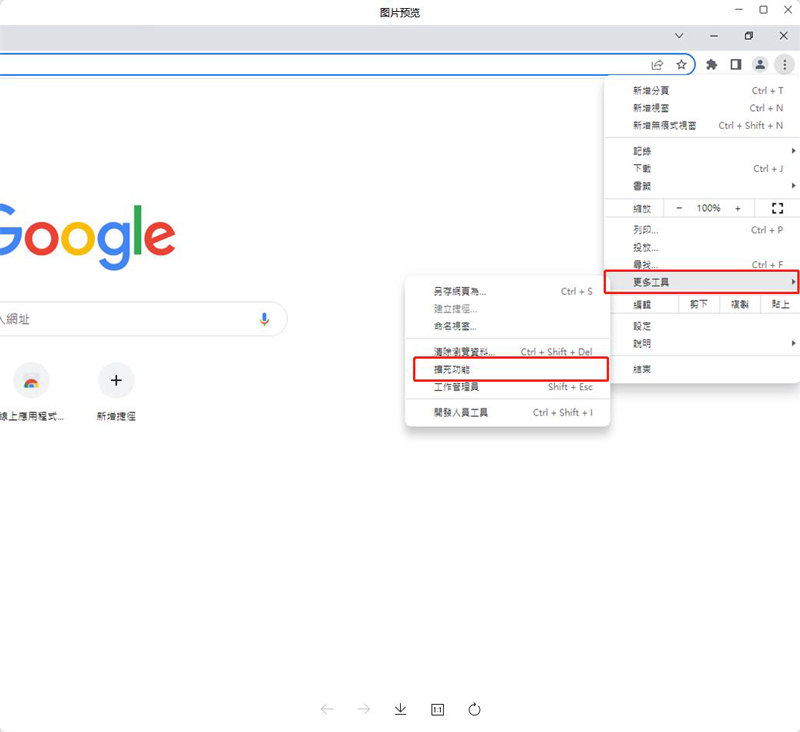The width and height of the screenshot is (800, 732).
Task: Click 貼上 in the edit row
Action: [x=780, y=305]
